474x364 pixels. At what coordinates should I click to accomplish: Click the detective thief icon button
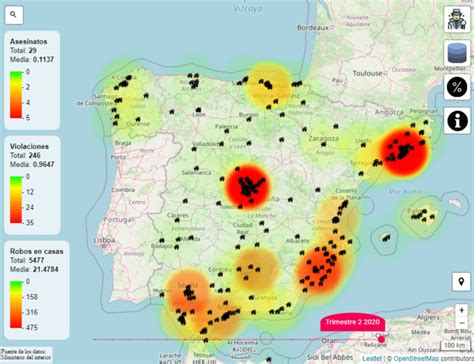[x=457, y=19]
